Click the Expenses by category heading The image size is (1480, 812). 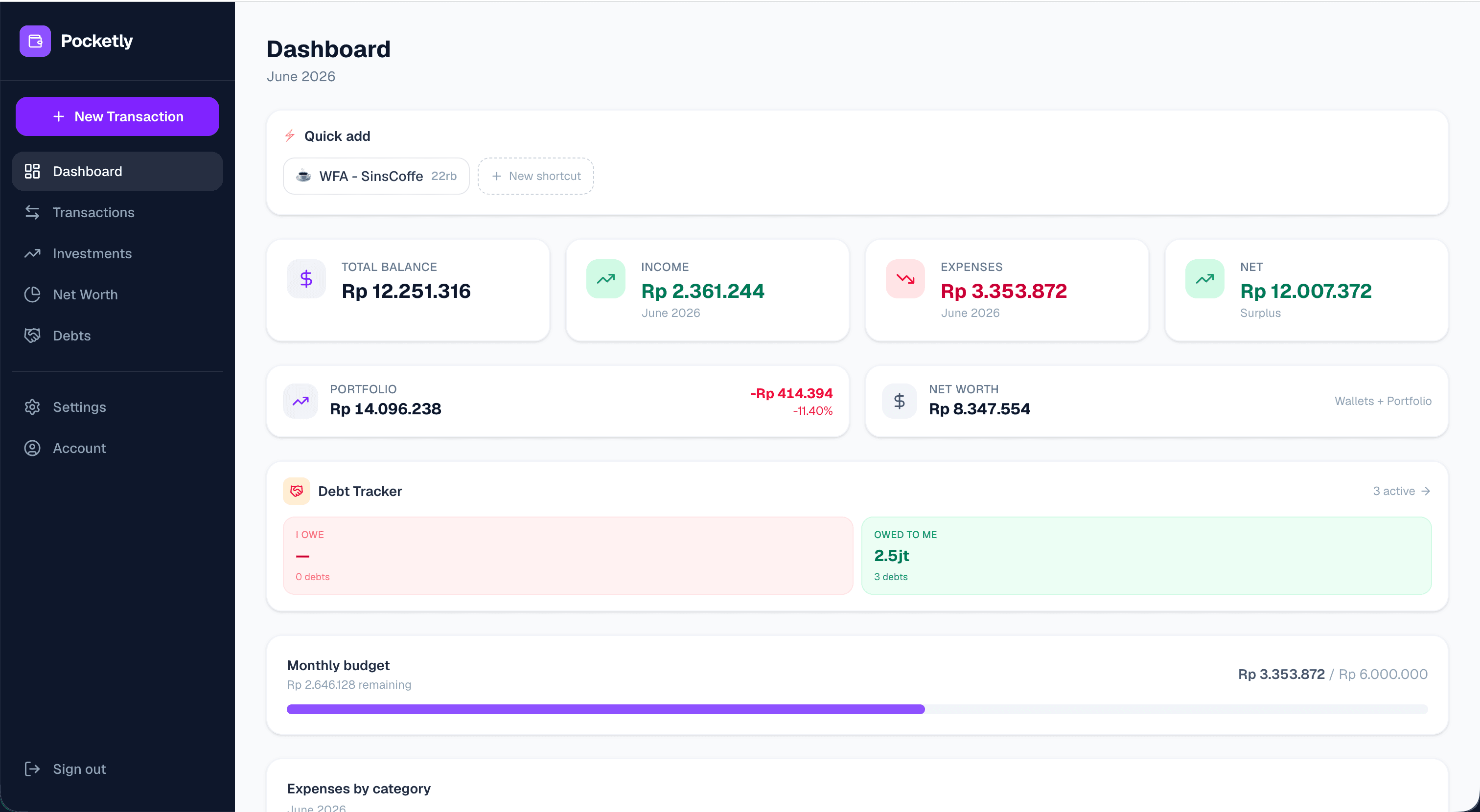click(x=359, y=789)
